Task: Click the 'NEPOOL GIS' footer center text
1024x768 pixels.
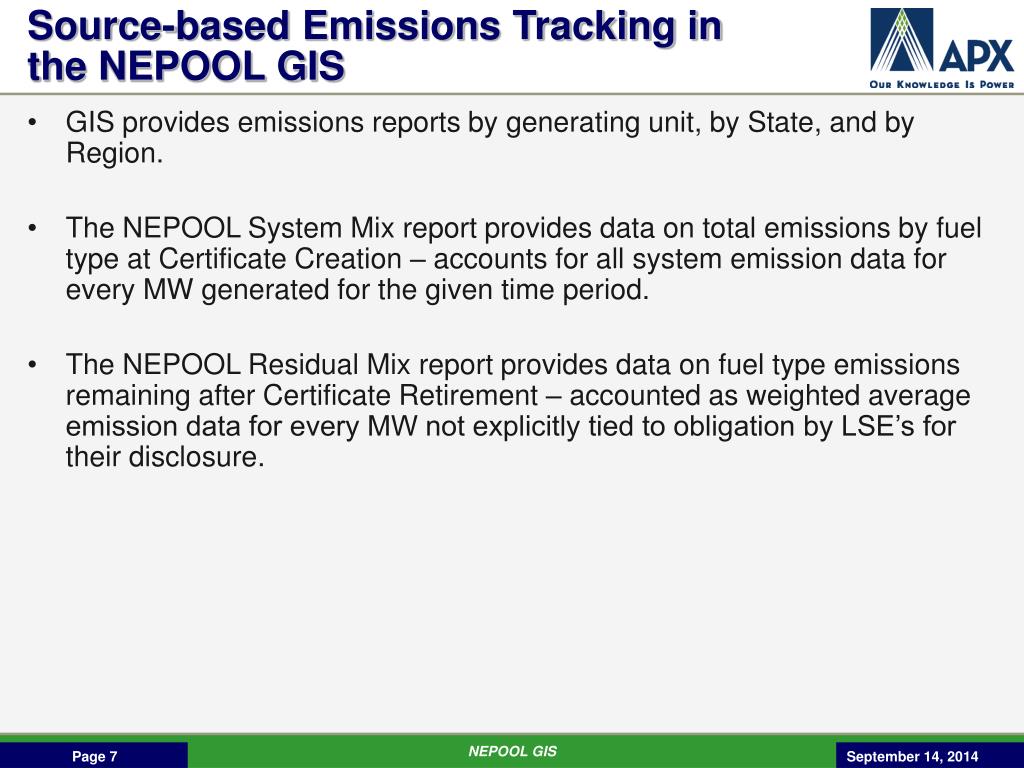Action: tap(512, 752)
